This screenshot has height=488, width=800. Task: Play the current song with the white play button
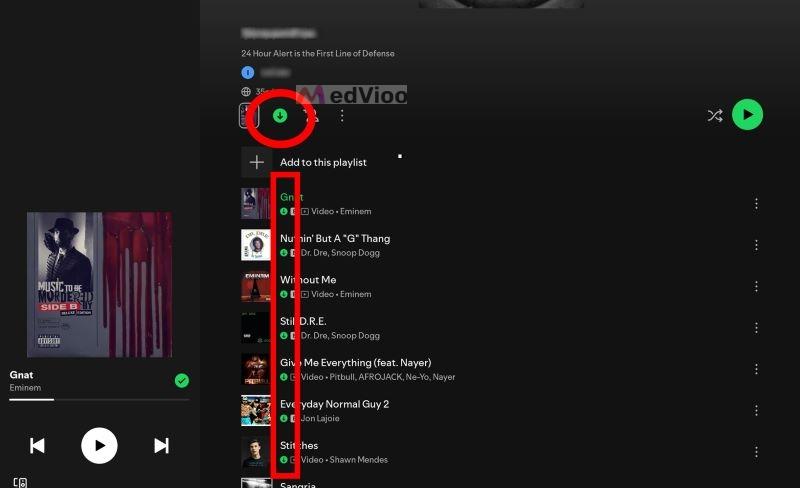[x=99, y=446]
